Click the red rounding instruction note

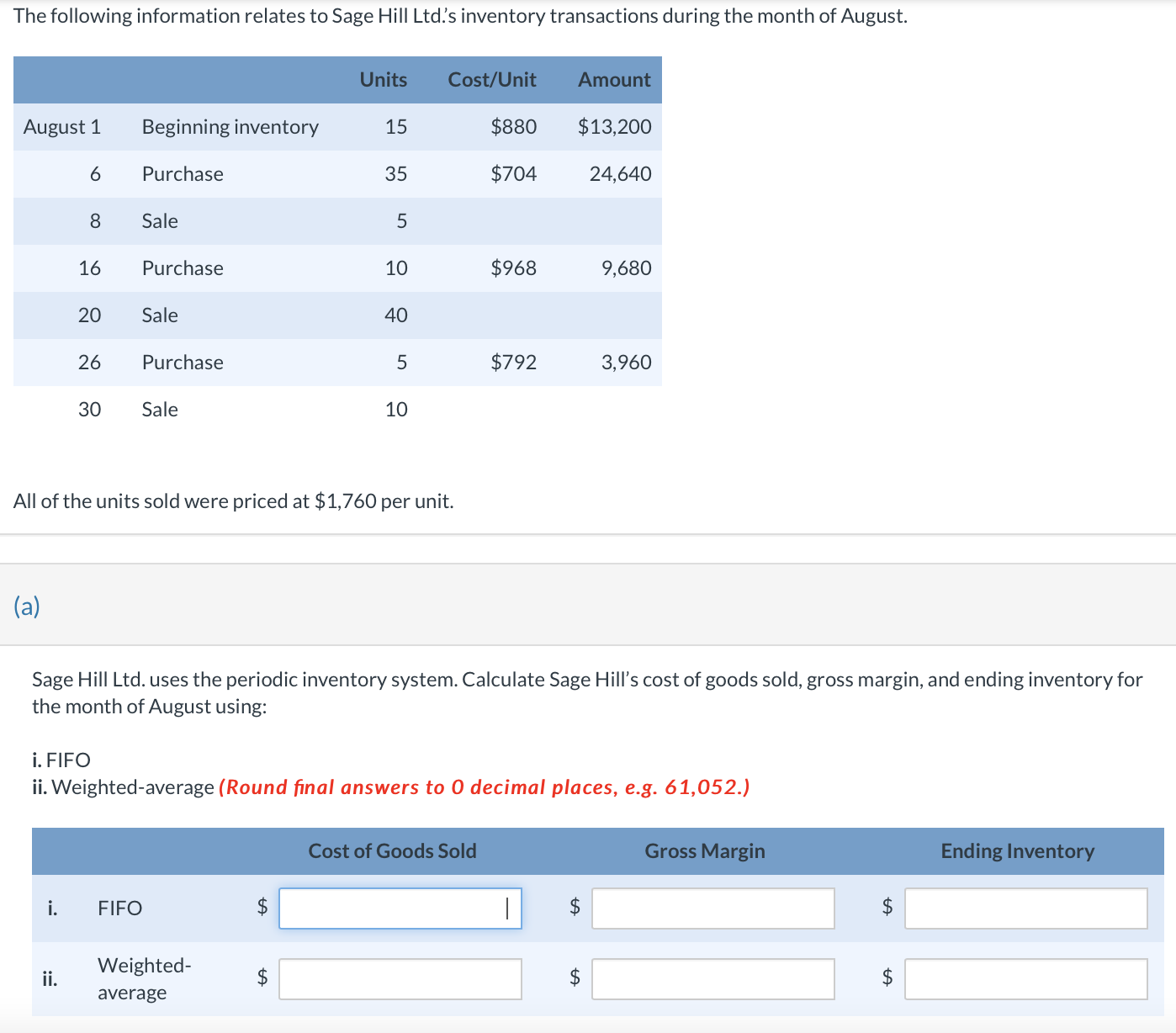point(484,787)
